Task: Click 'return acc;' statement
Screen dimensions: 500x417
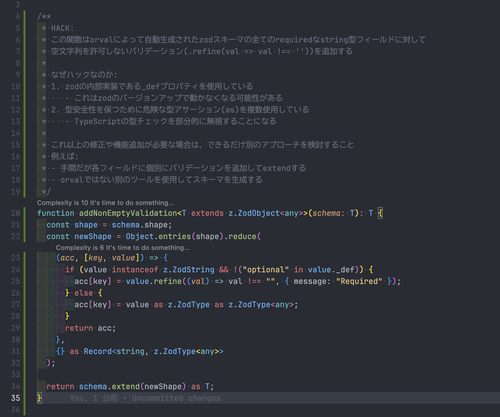Action: [x=90, y=328]
